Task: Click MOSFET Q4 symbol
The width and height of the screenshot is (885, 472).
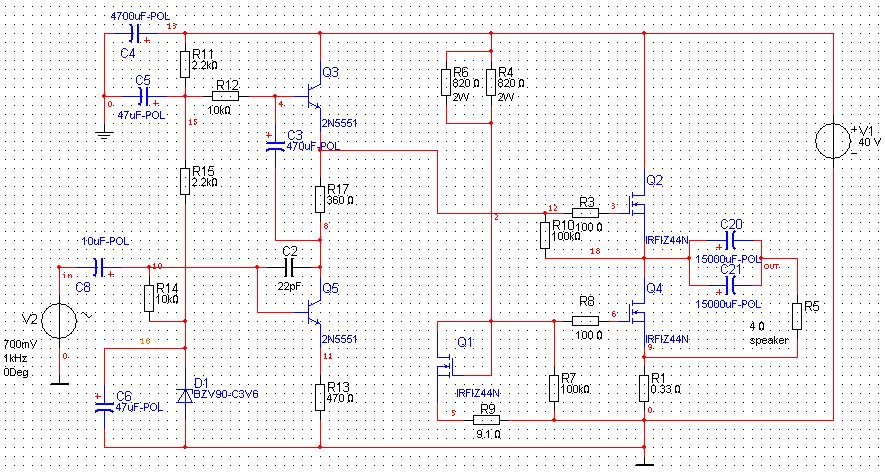Action: point(638,312)
